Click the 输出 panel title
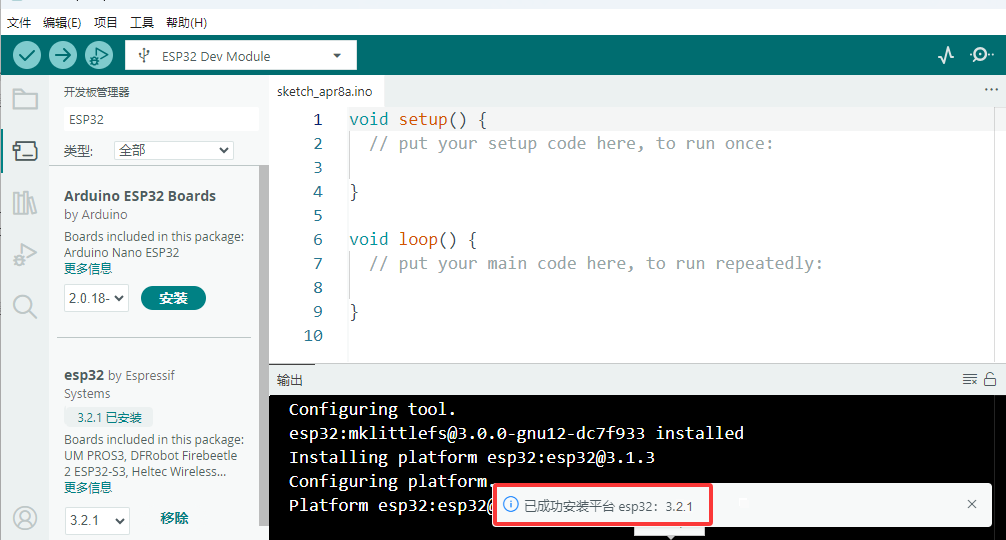 (x=289, y=380)
